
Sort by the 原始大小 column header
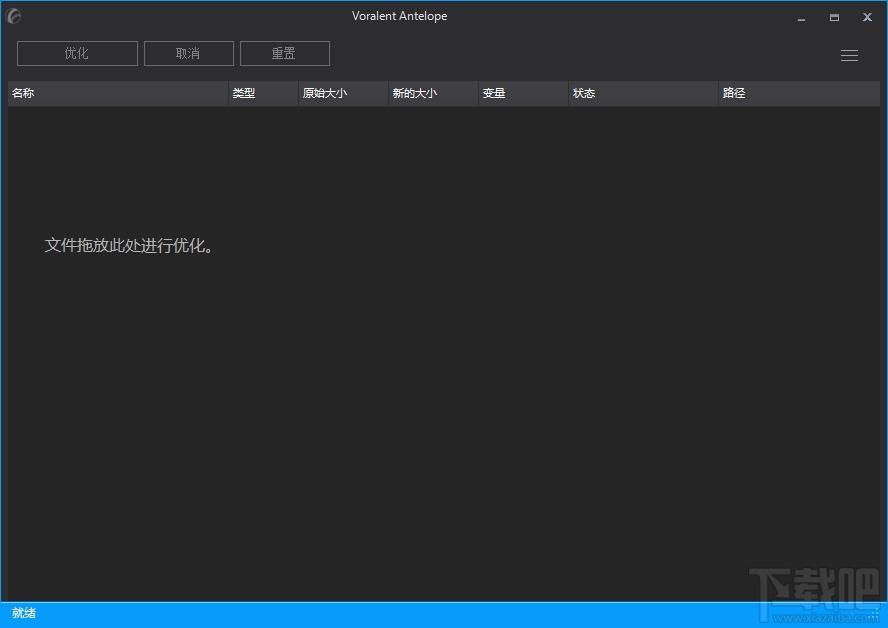click(343, 93)
